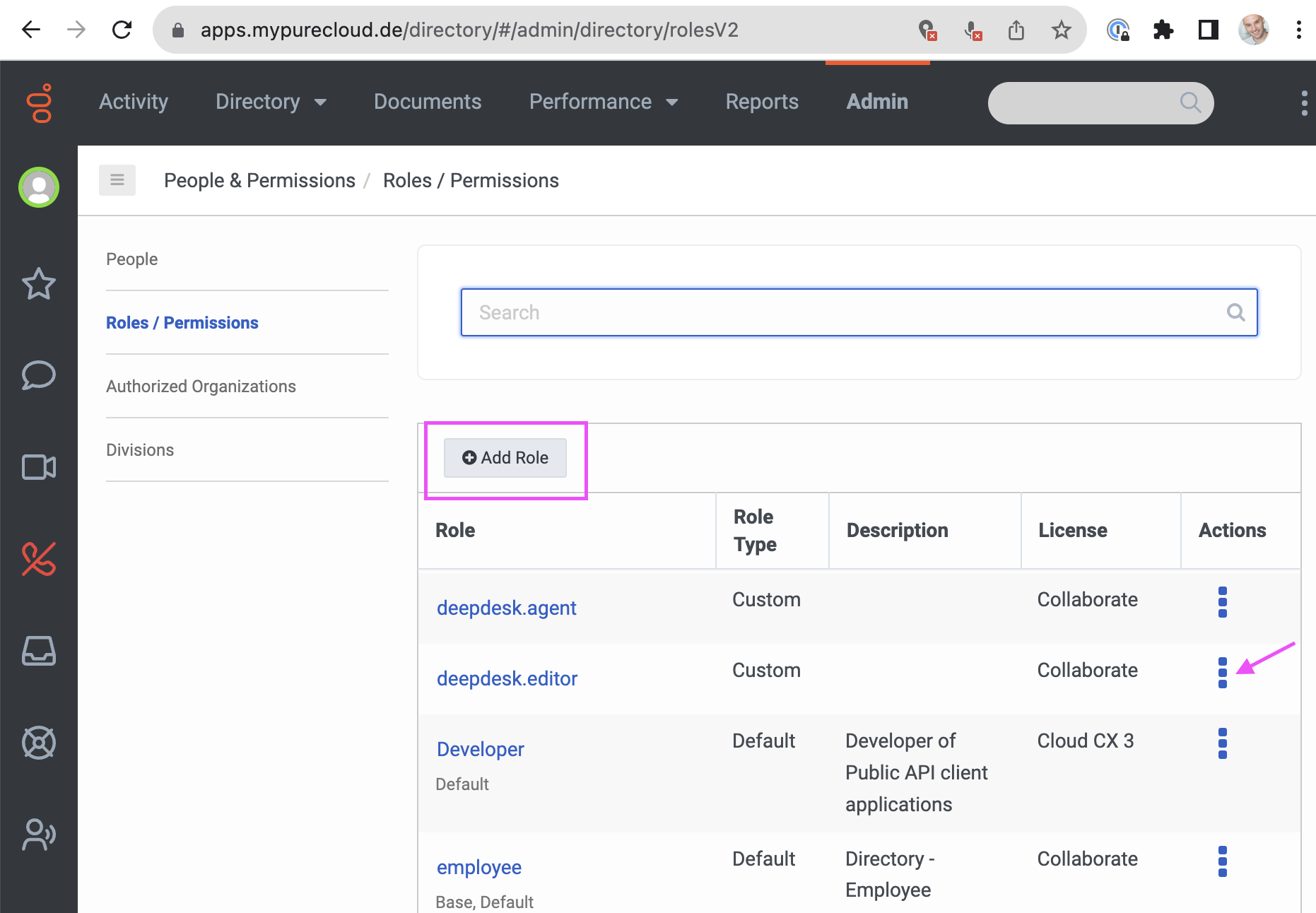Viewport: 1316px width, 913px height.
Task: Expand the Directory navigation dropdown
Action: 271,102
